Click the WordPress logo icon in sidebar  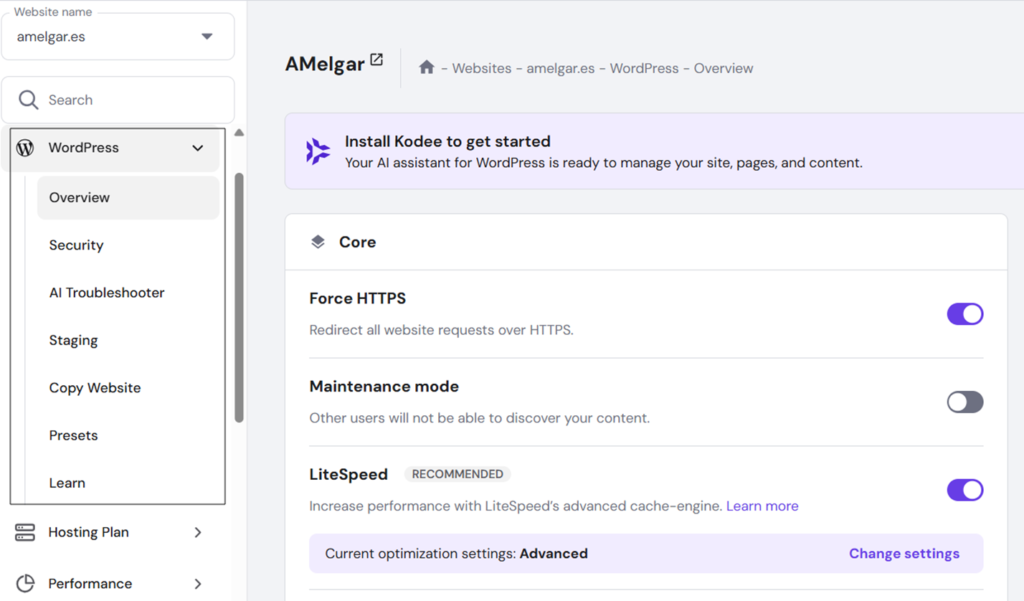click(x=26, y=148)
